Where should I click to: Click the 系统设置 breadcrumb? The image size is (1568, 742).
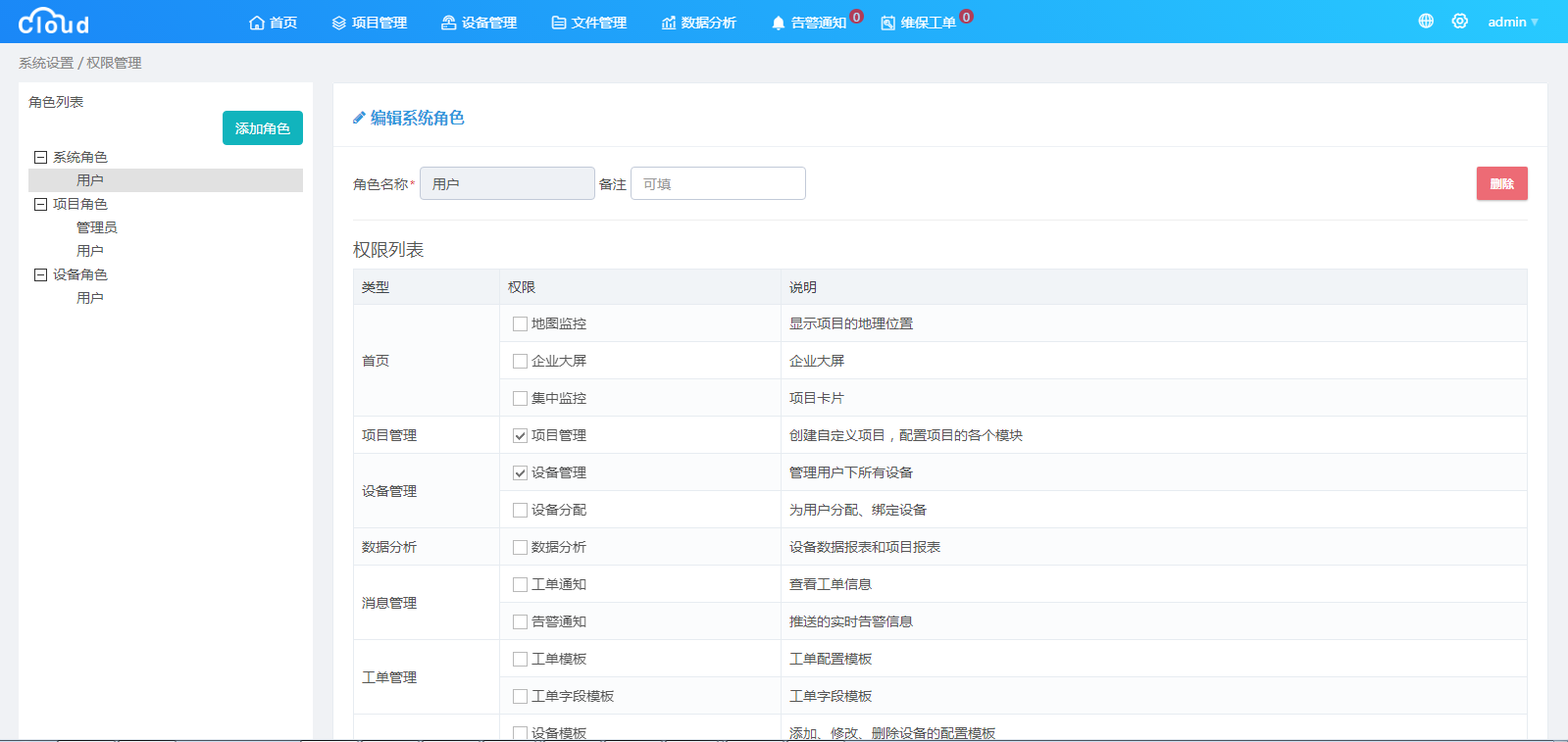pyautogui.click(x=46, y=63)
